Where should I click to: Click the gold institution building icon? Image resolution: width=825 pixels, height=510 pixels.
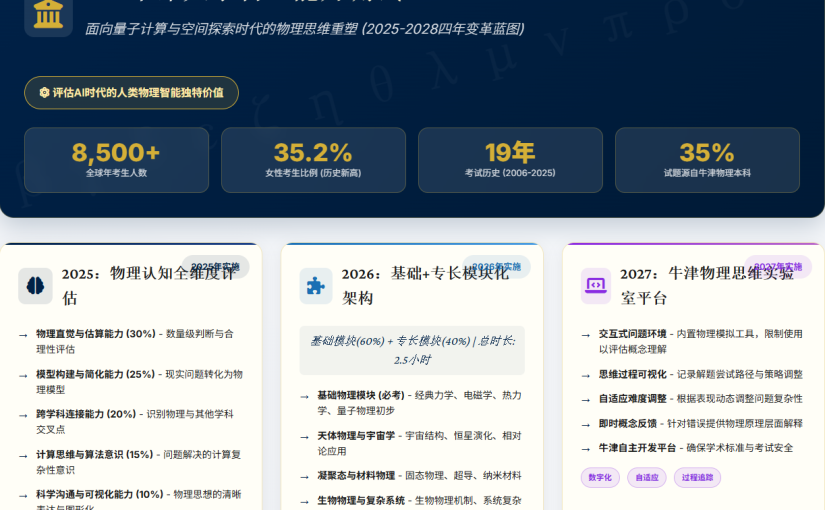click(x=48, y=14)
